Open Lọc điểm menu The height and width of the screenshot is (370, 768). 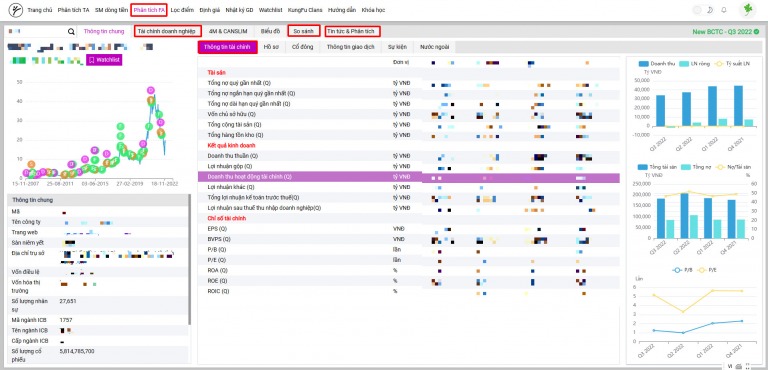pyautogui.click(x=182, y=10)
